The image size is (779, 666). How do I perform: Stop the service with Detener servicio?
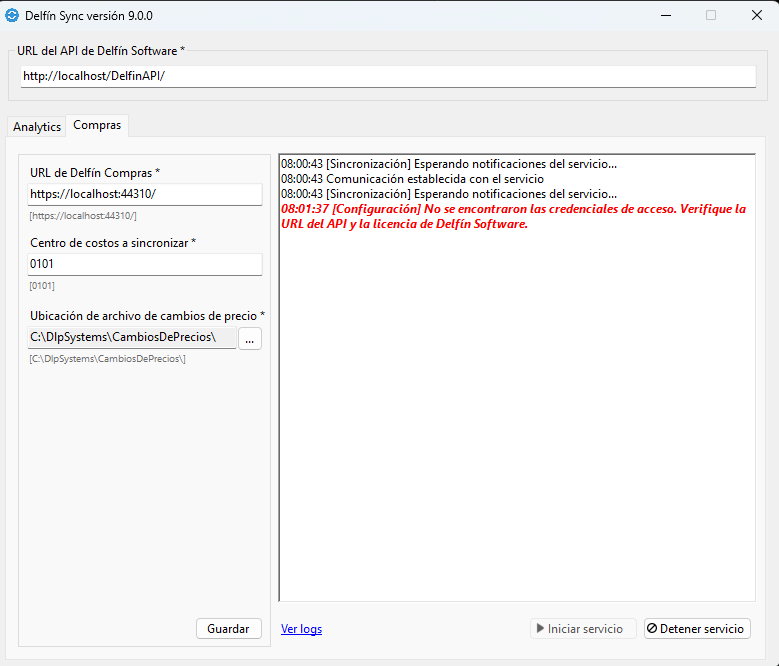pos(697,629)
